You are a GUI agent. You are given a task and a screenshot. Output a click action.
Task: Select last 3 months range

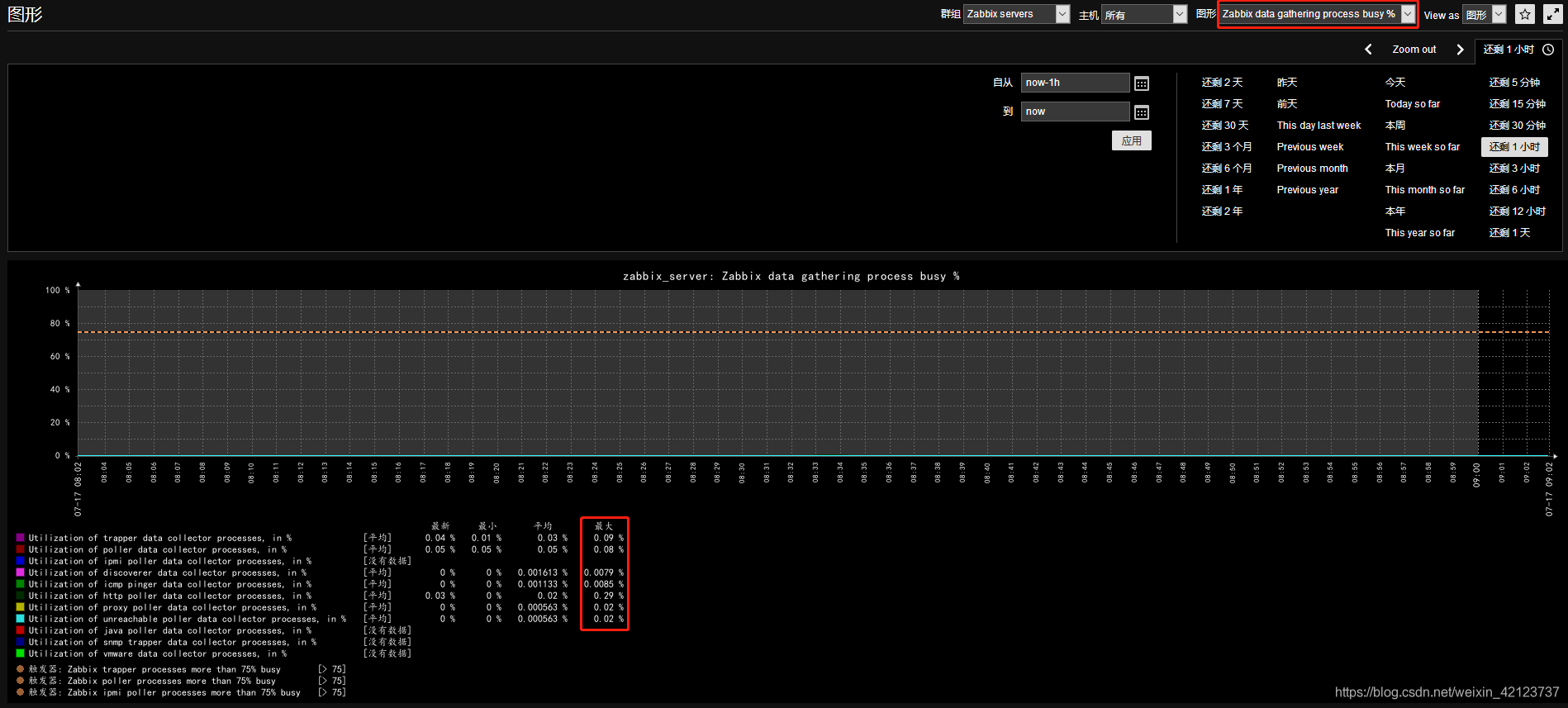coord(1227,147)
